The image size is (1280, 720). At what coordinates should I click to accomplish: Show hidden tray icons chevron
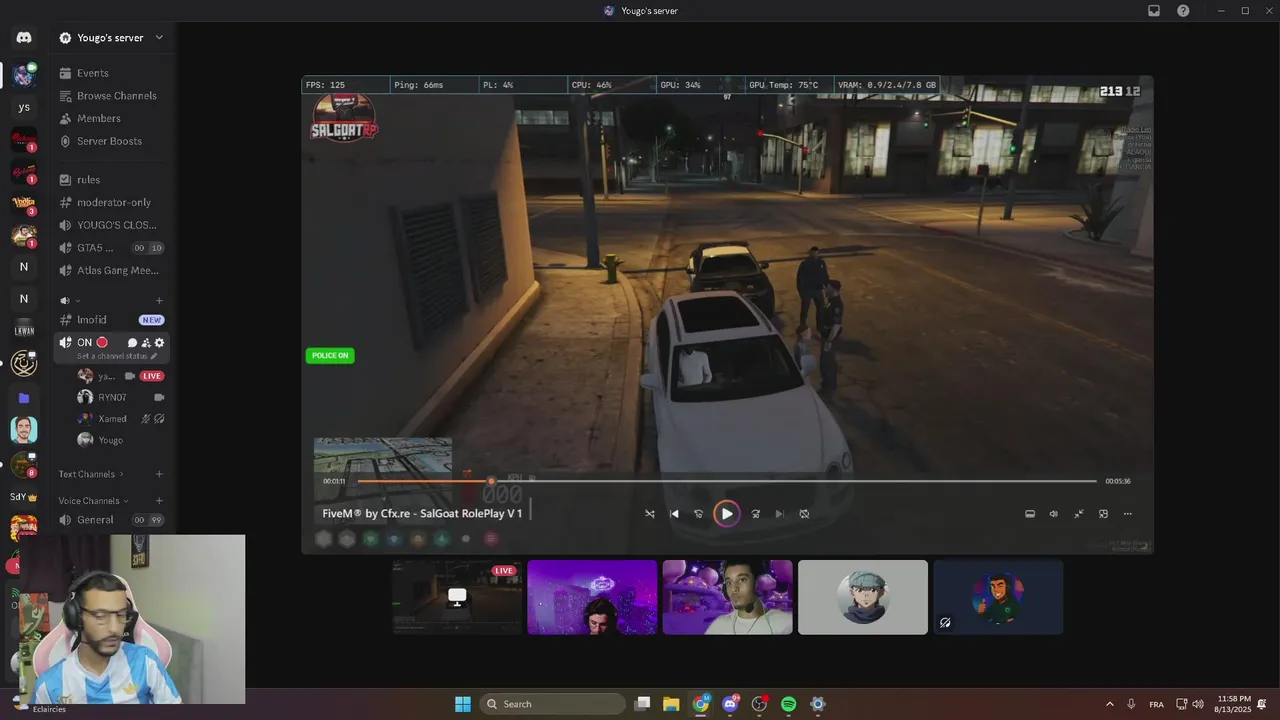point(1109,704)
